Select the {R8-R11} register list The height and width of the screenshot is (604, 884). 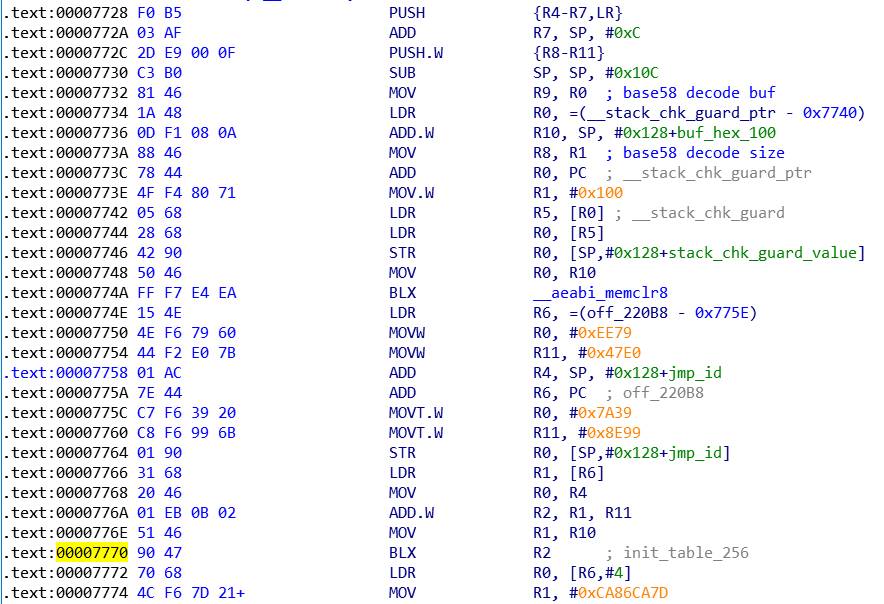point(569,53)
